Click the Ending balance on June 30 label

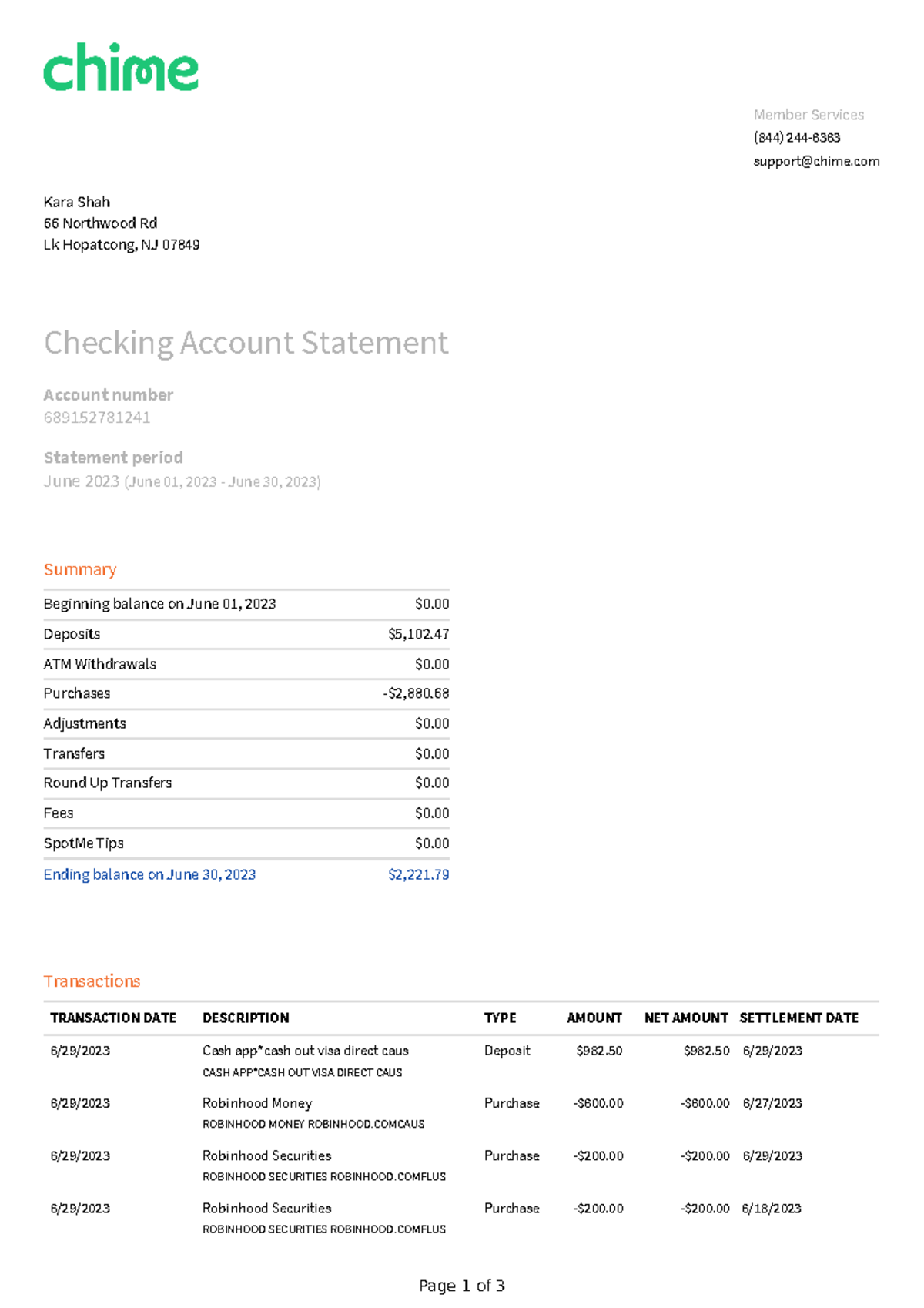(x=149, y=874)
